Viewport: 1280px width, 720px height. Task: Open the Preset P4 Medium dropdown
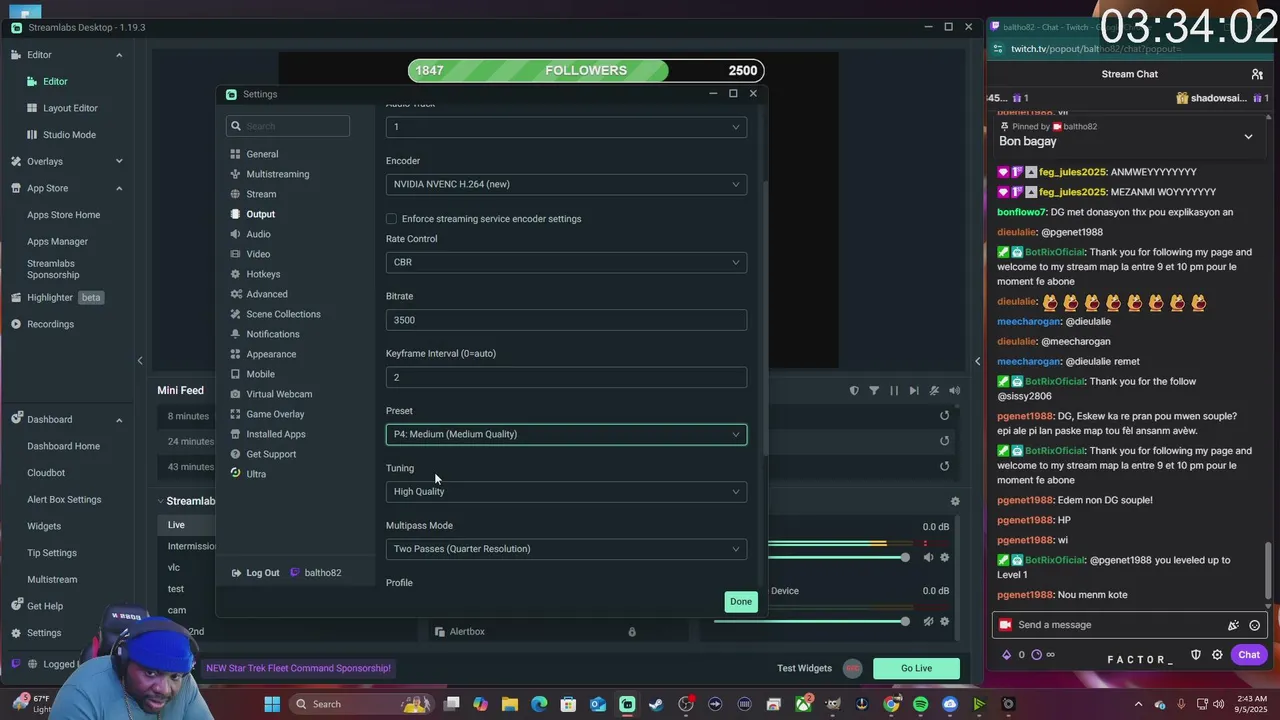(x=566, y=434)
